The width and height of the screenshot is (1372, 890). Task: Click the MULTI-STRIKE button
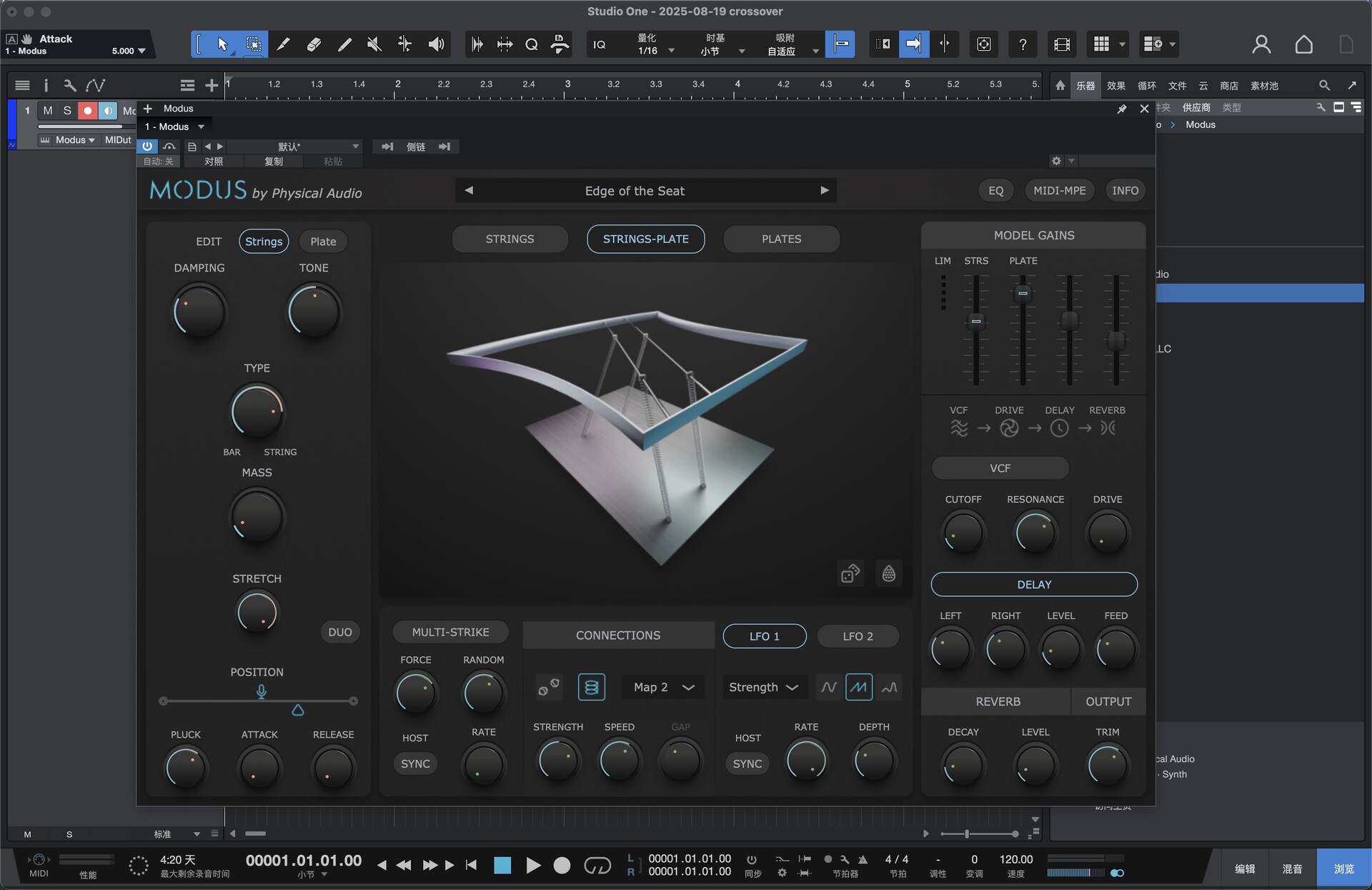tap(450, 632)
